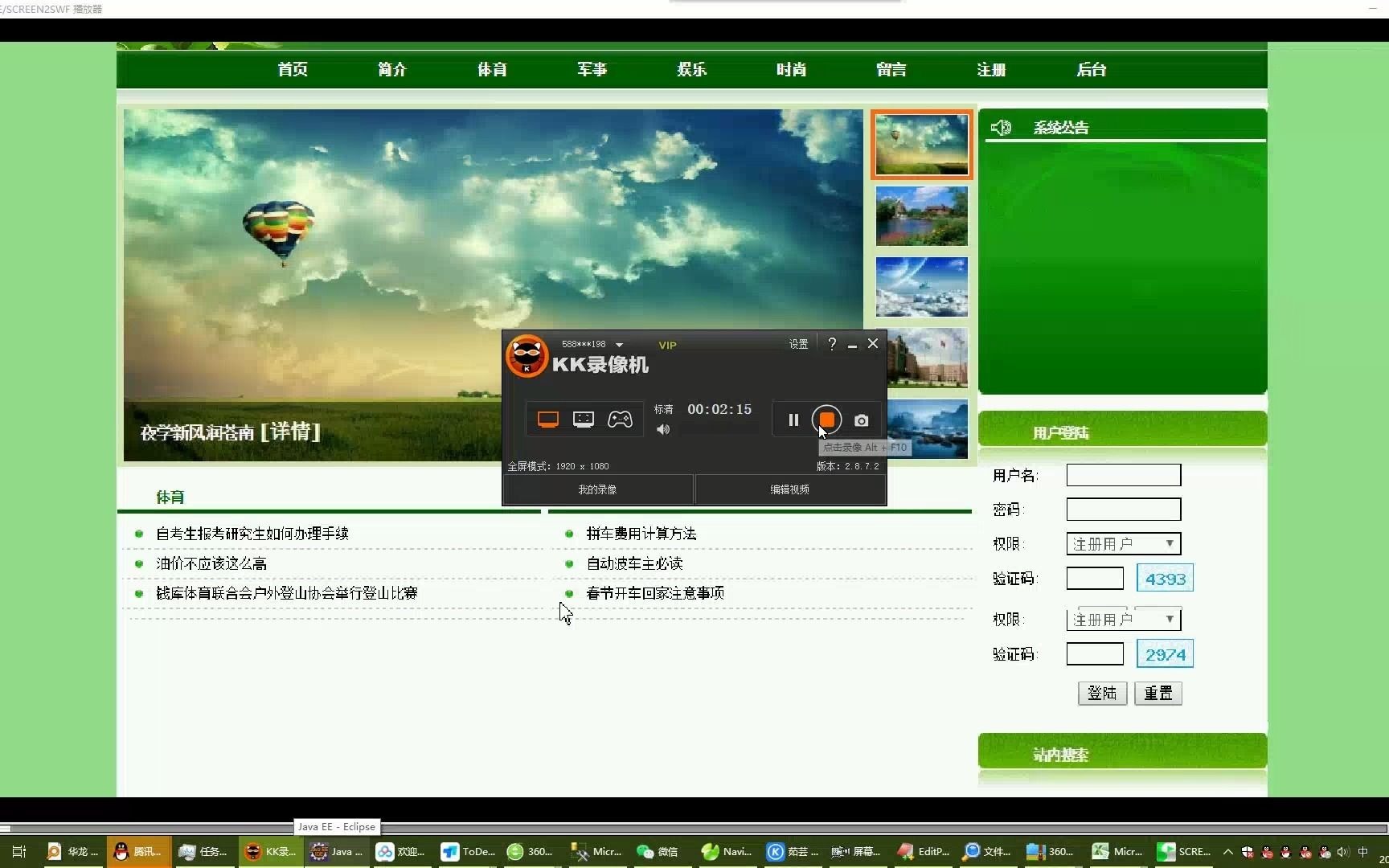Image resolution: width=1389 pixels, height=868 pixels.
Task: Click the 验证码 field beside 2974
Action: 1095,654
